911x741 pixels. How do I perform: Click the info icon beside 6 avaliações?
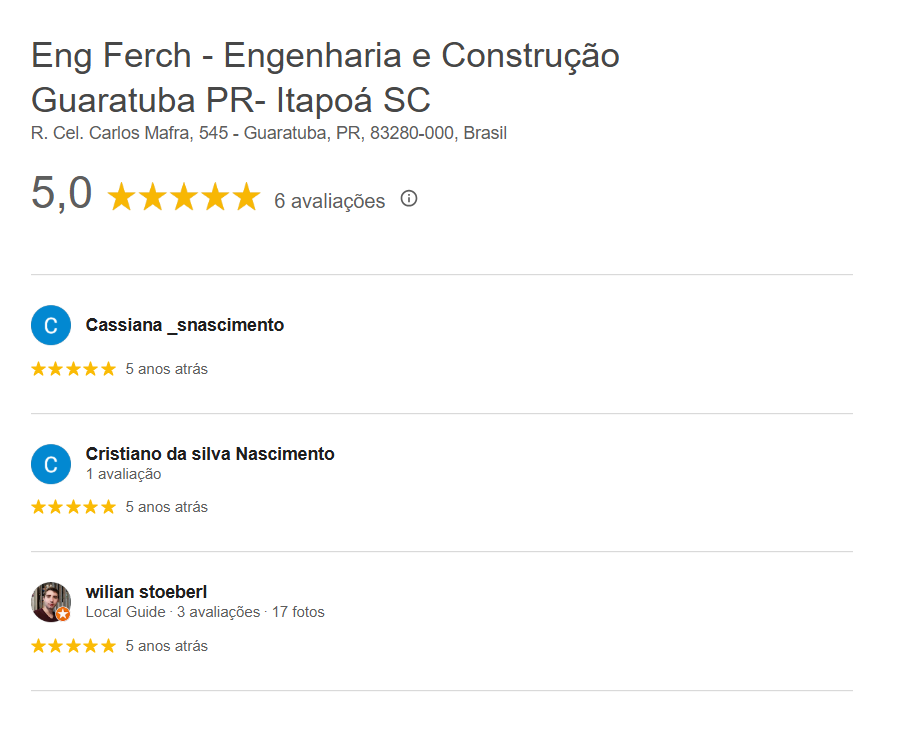pos(408,198)
